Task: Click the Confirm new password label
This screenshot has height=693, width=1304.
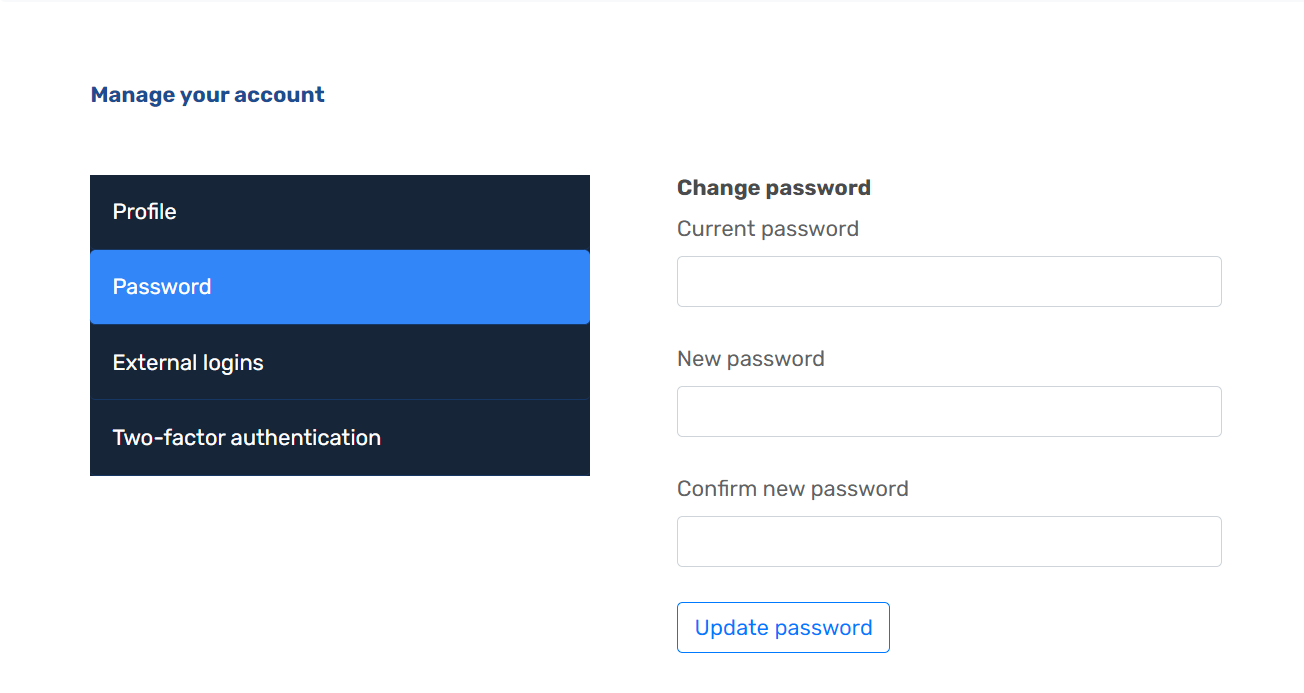Action: click(792, 488)
